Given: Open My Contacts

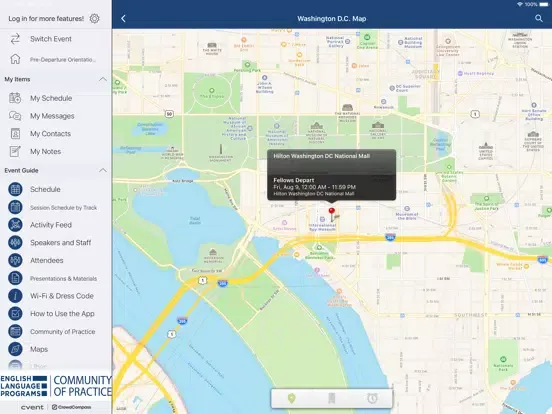Looking at the screenshot, I should pos(56,134).
